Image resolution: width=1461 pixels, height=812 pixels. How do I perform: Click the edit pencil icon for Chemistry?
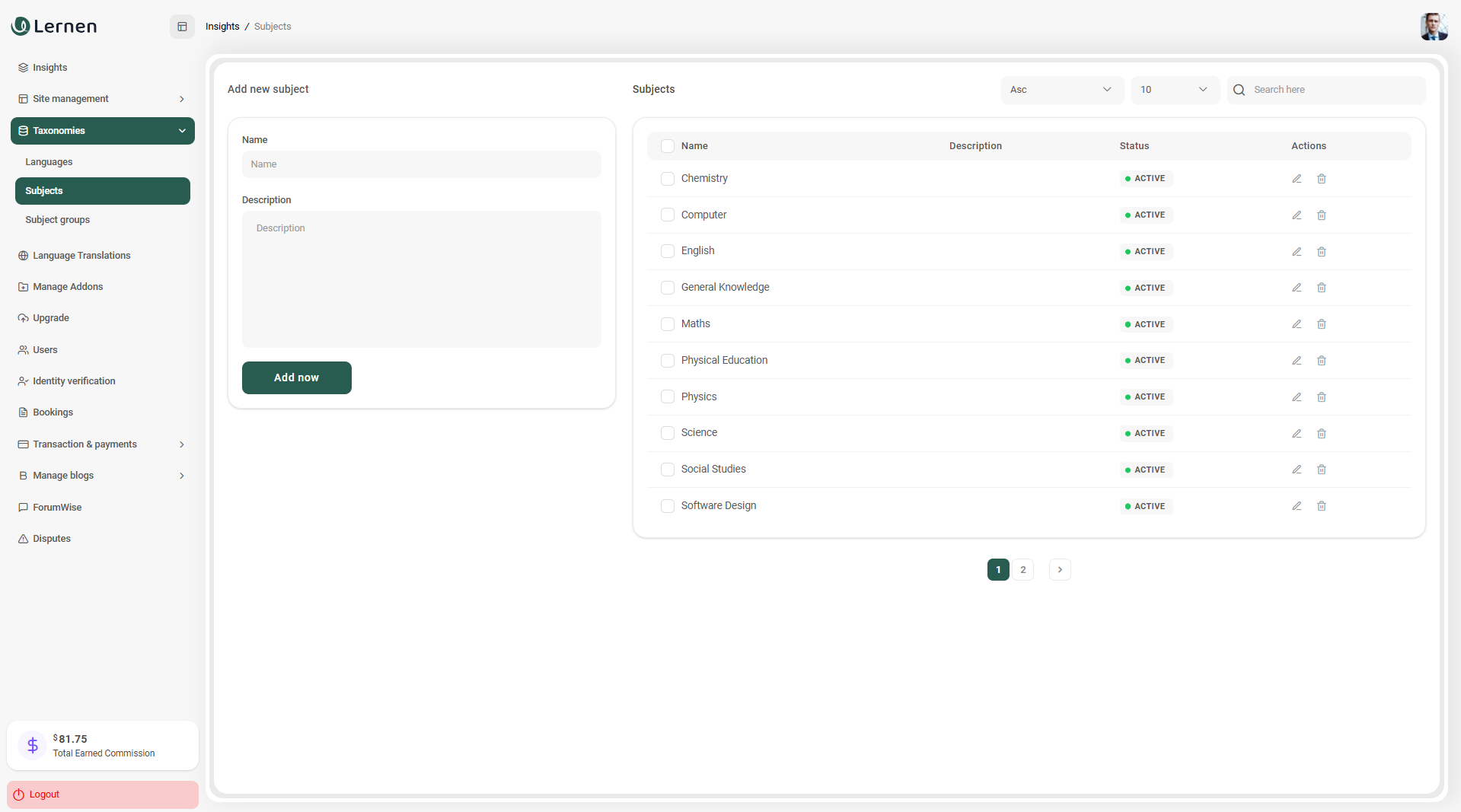(x=1297, y=179)
